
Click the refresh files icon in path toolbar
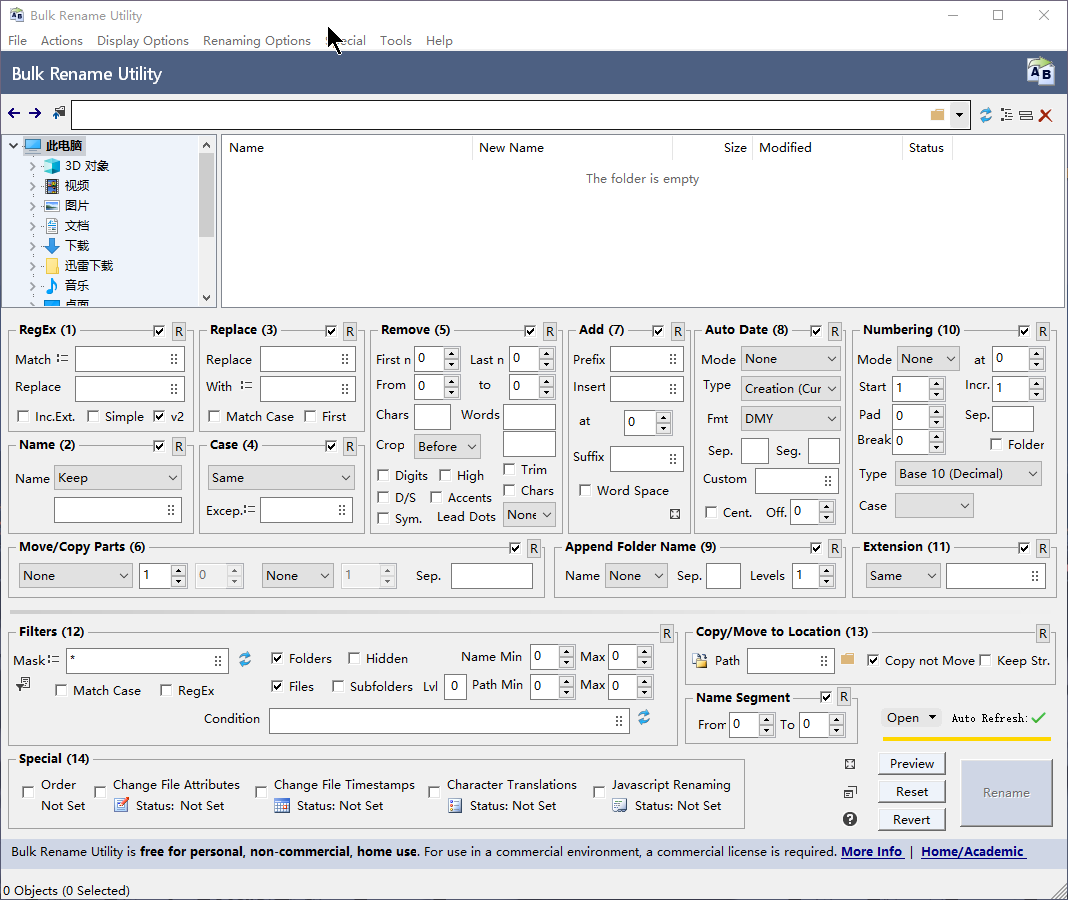coord(986,115)
